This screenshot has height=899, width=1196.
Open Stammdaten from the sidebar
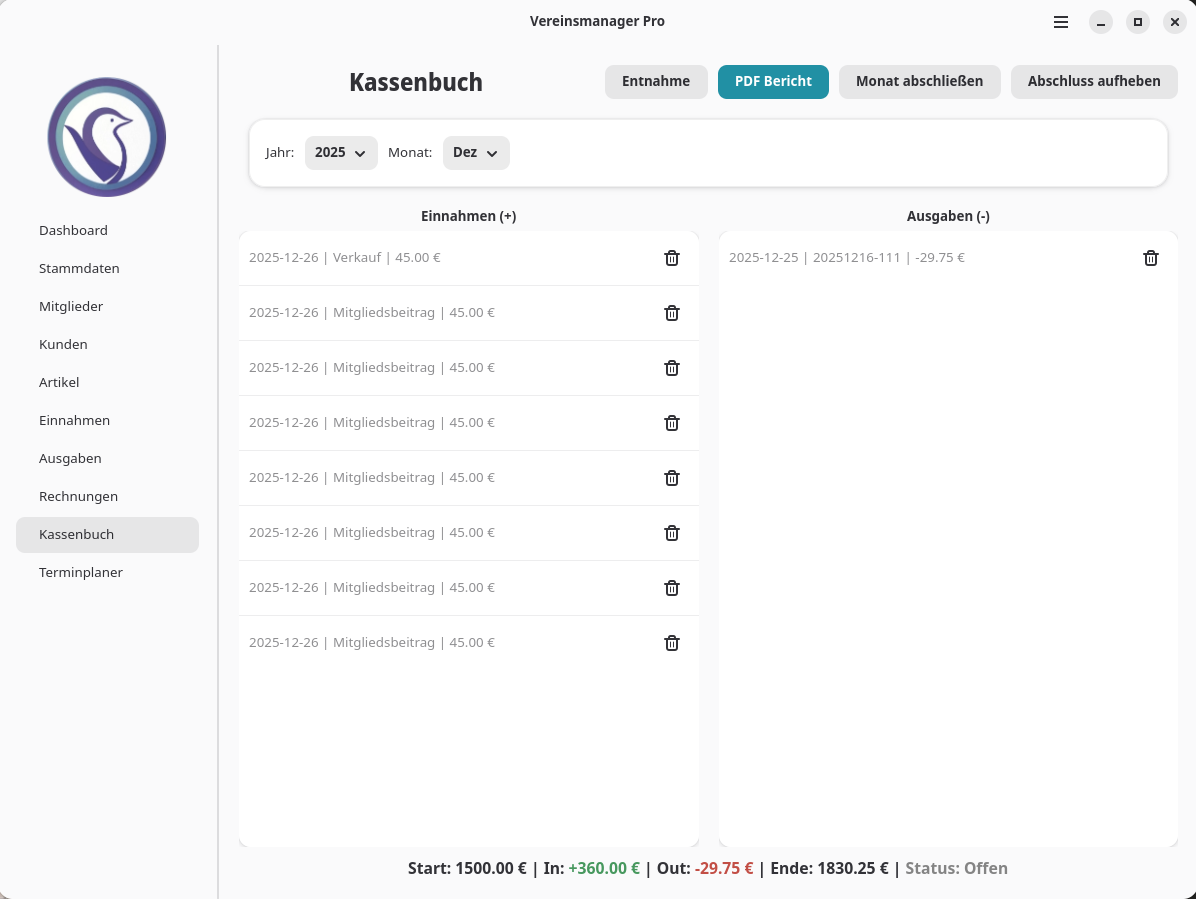79,268
